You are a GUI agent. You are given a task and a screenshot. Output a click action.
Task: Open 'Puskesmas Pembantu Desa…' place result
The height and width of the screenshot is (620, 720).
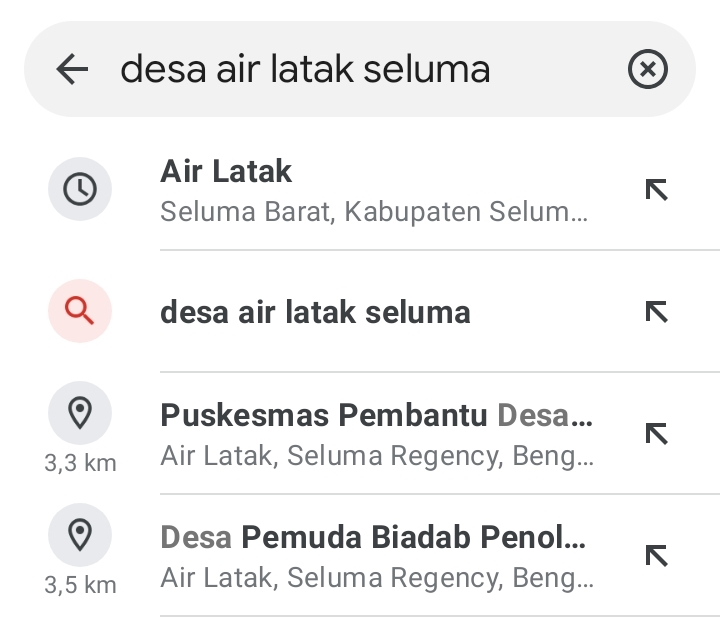pos(360,434)
